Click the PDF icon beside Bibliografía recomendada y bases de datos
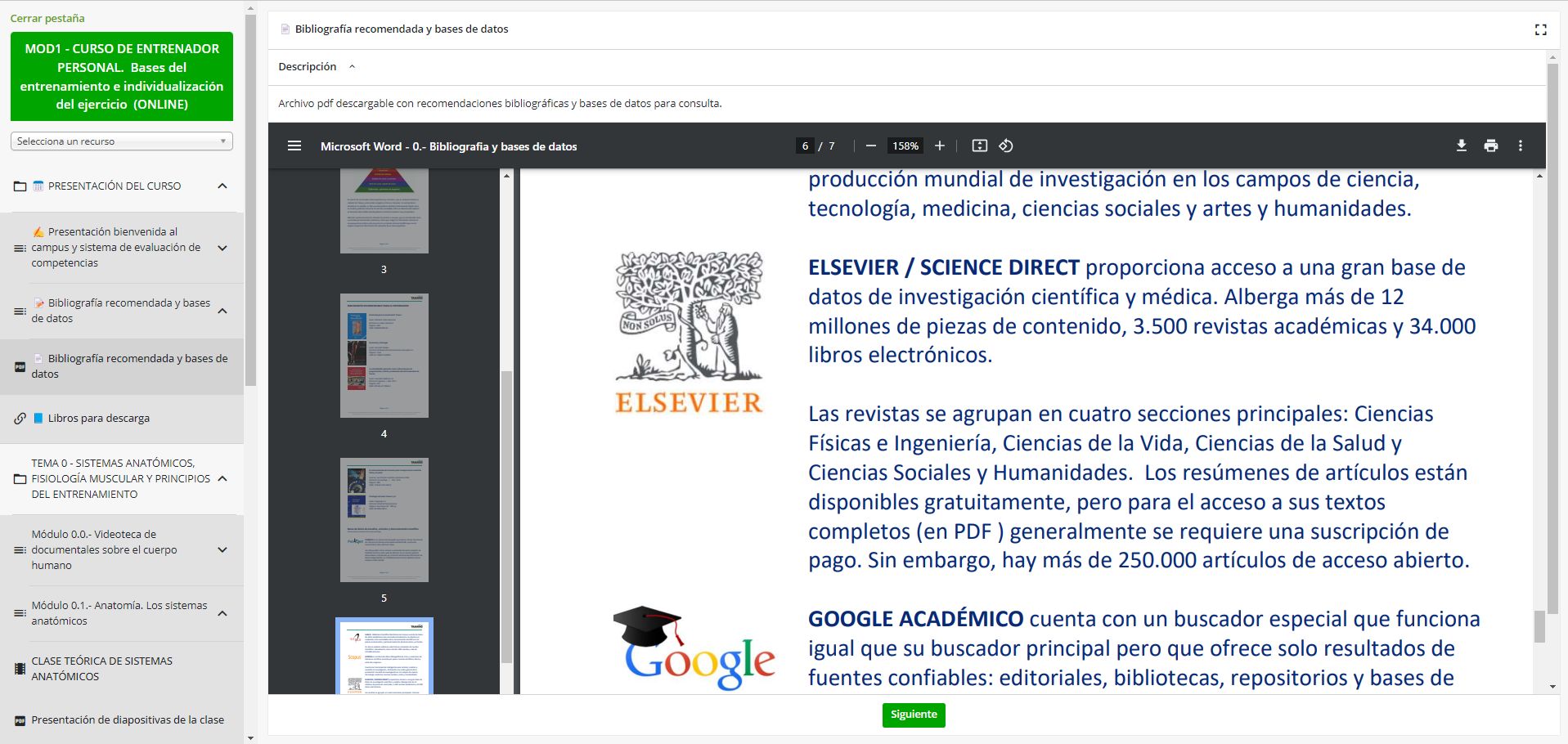 coord(20,367)
